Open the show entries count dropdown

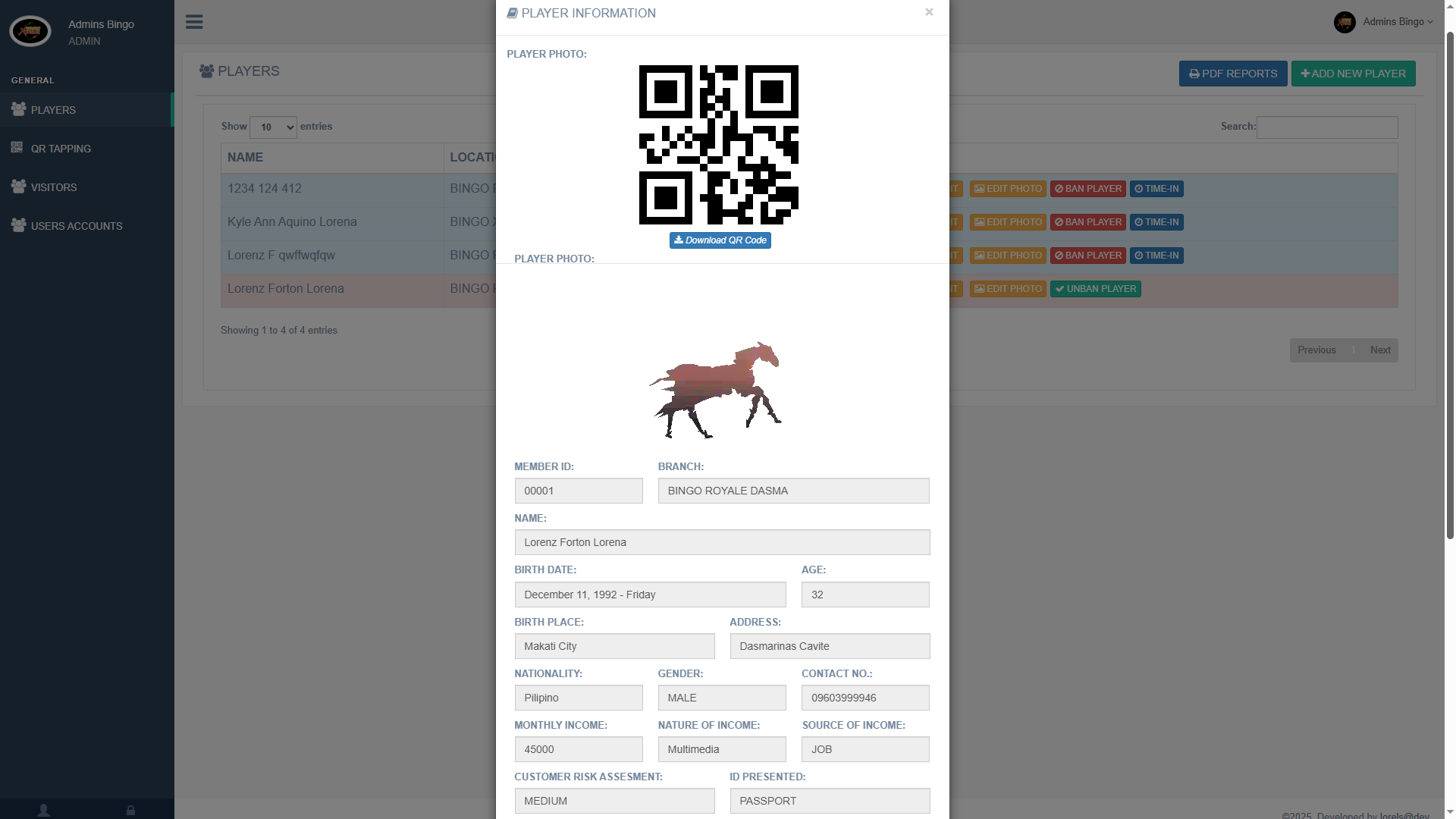click(x=273, y=127)
